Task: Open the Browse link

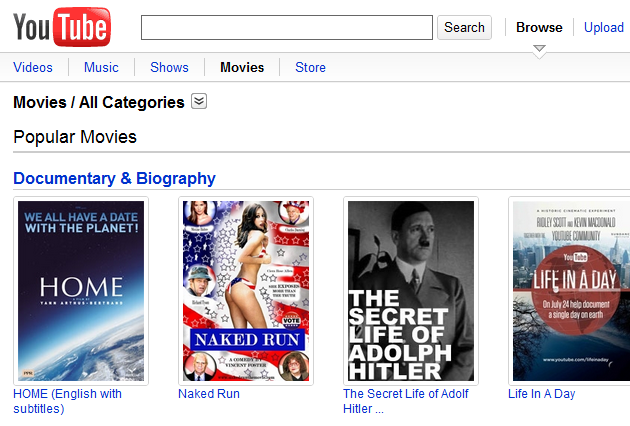Action: [x=539, y=28]
